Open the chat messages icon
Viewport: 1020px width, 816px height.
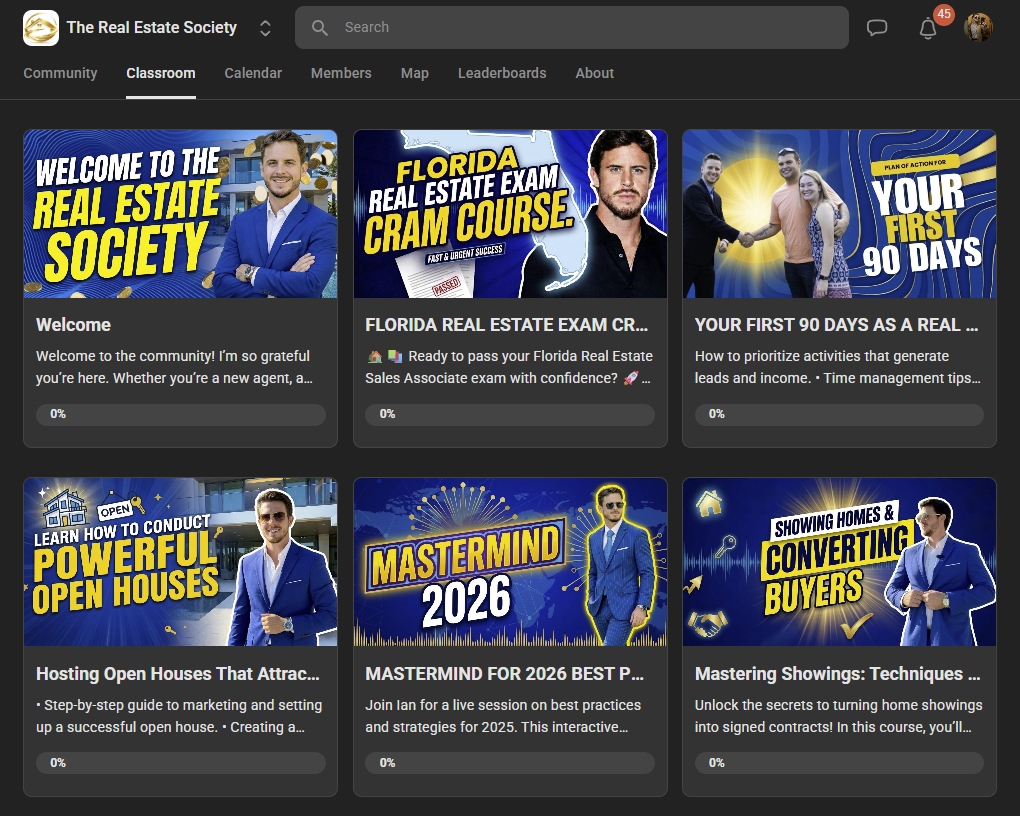877,27
